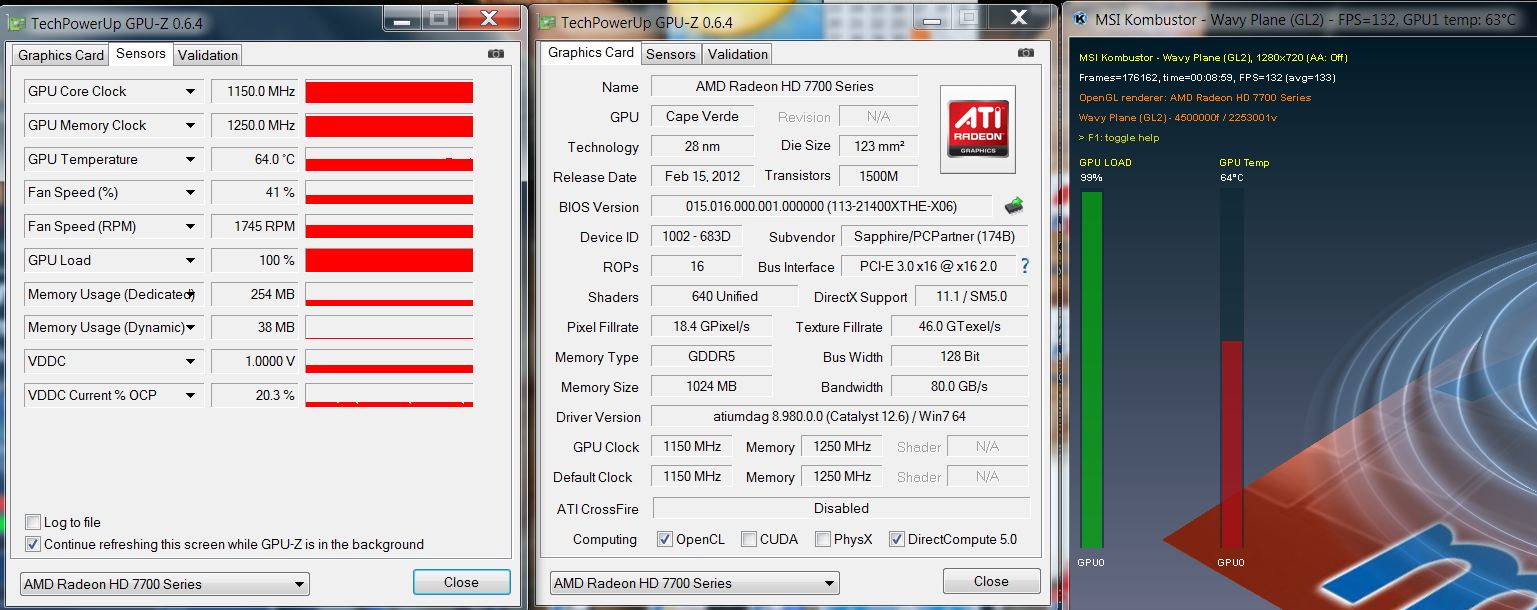Click the 18.4 GPixel/s pixel fillrate field
Image resolution: width=1537 pixels, height=610 pixels.
click(712, 326)
